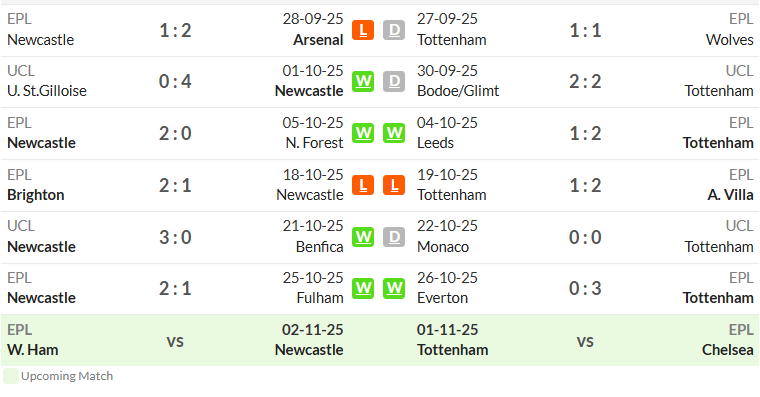
Task: Click the 2:1 score for Brighton vs Newcastle
Action: (x=175, y=185)
